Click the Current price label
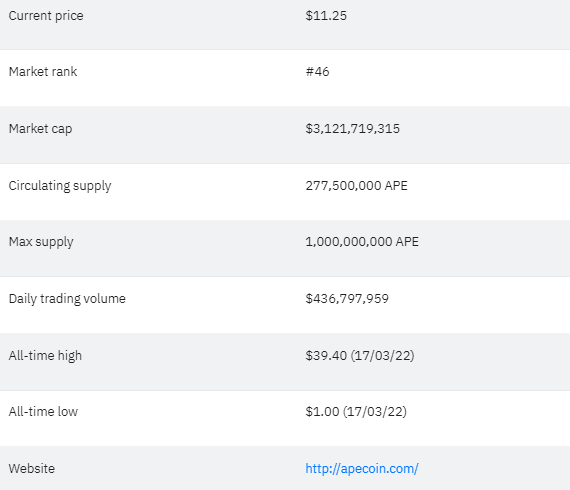The width and height of the screenshot is (570, 490). pos(46,16)
